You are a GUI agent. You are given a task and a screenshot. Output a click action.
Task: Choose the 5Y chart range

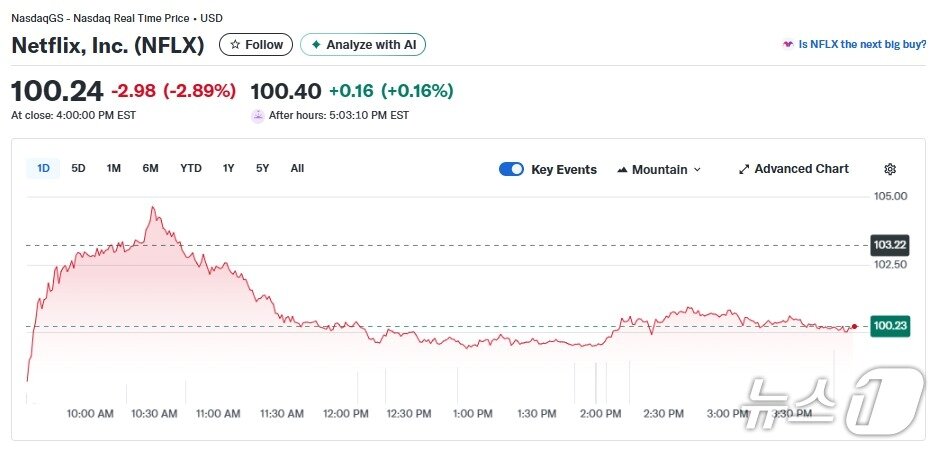tap(262, 169)
